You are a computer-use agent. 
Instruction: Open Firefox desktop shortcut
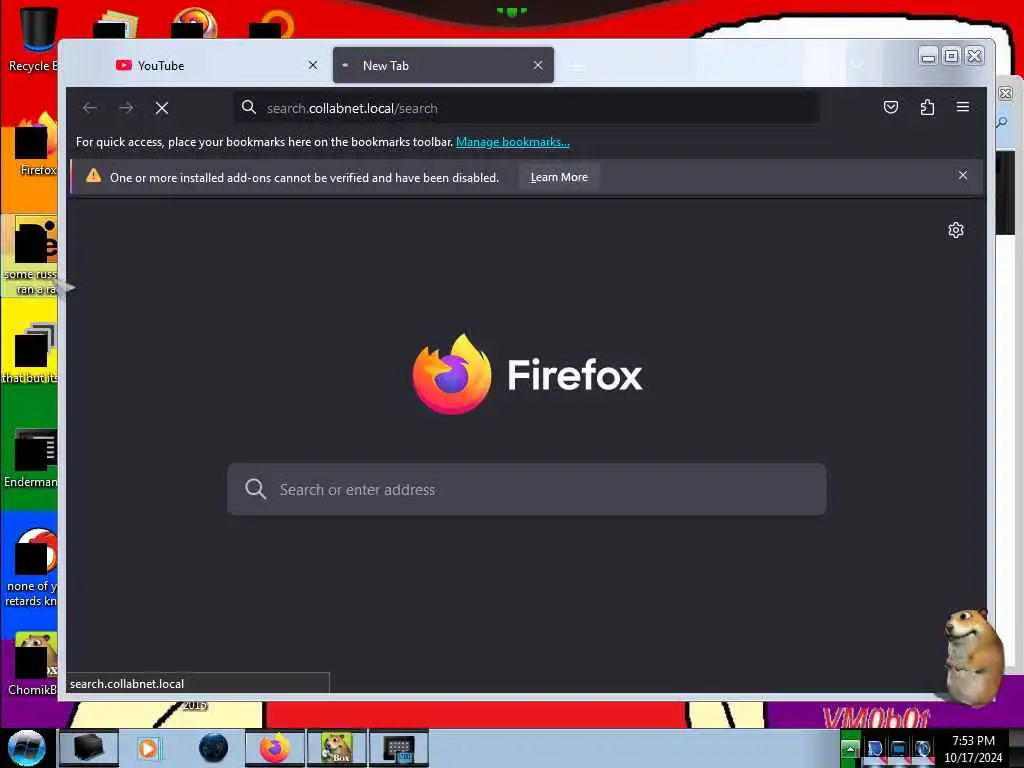[36, 145]
